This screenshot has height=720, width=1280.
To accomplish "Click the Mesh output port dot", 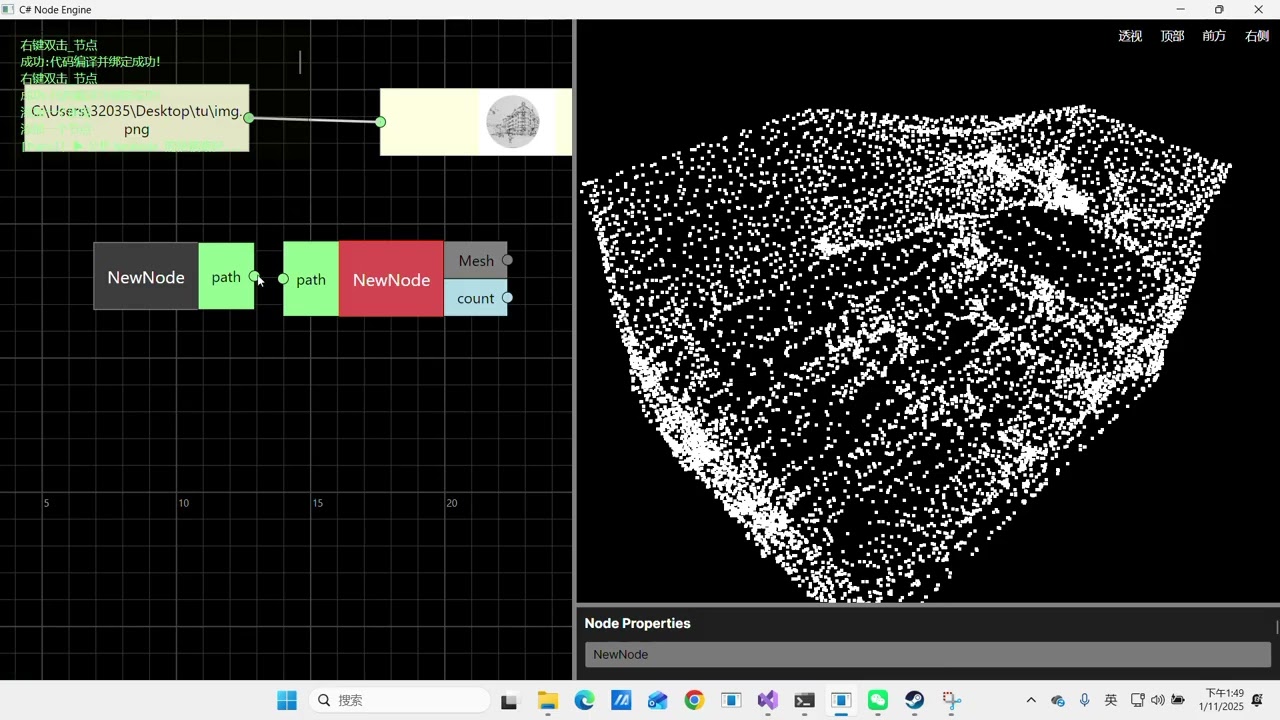I will (508, 260).
